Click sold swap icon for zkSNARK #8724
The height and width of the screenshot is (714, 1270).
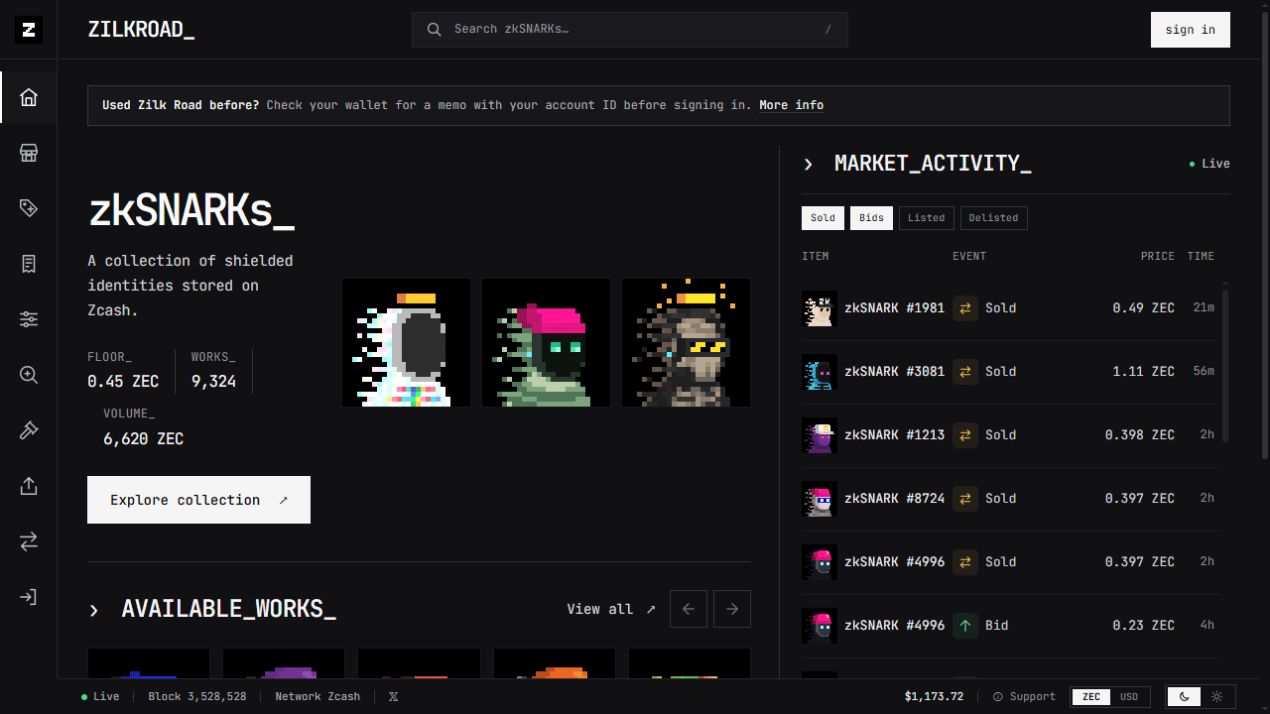(x=965, y=498)
